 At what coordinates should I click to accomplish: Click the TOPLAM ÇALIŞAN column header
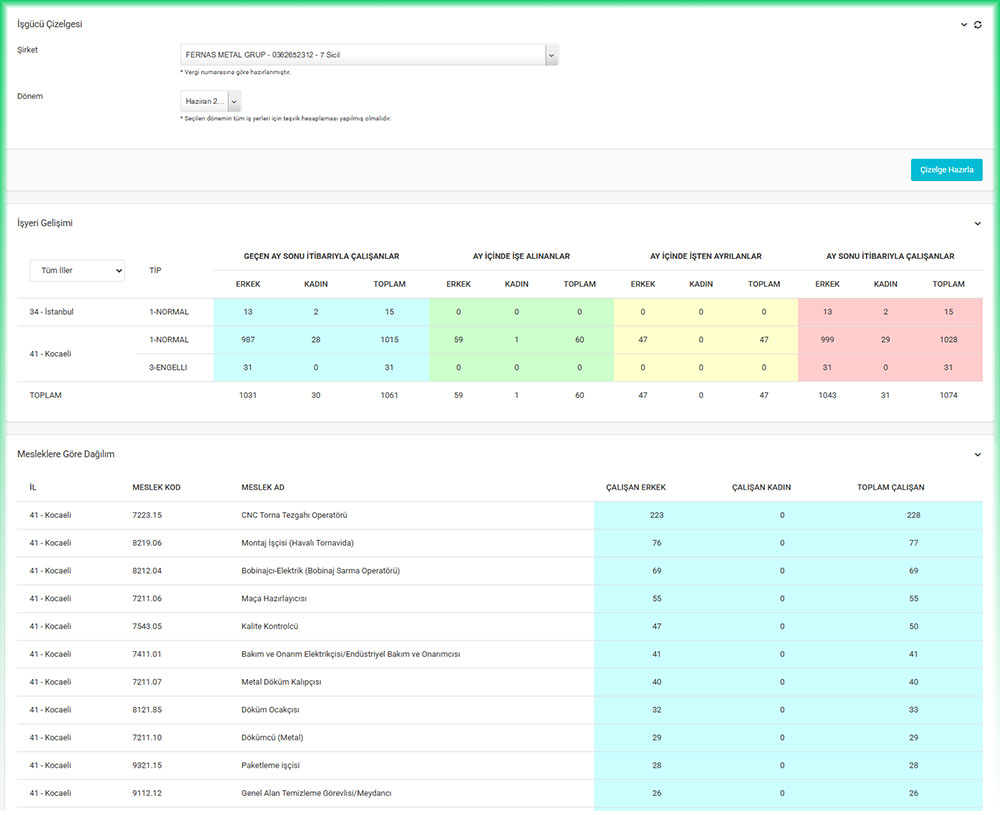coord(891,487)
